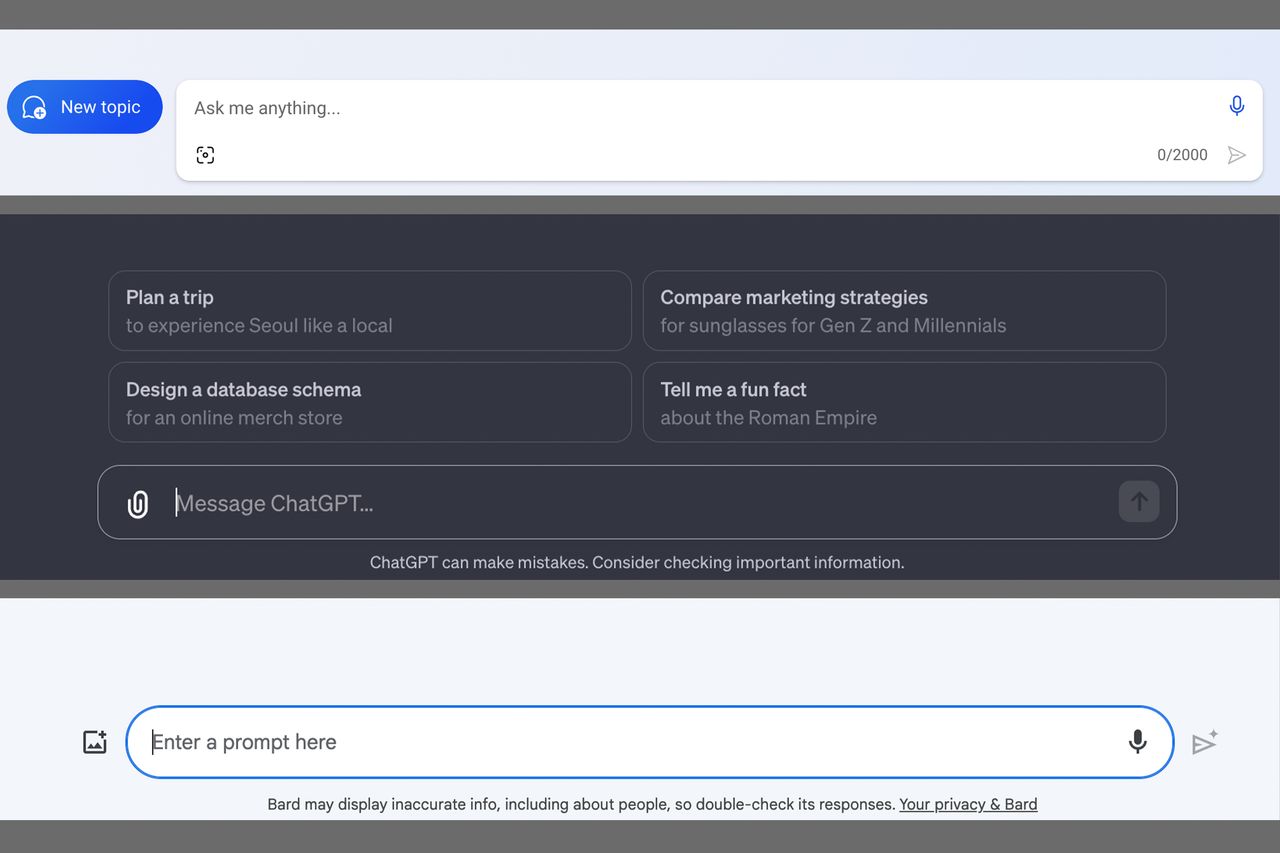Upload an image using the Bard image icon

point(95,742)
